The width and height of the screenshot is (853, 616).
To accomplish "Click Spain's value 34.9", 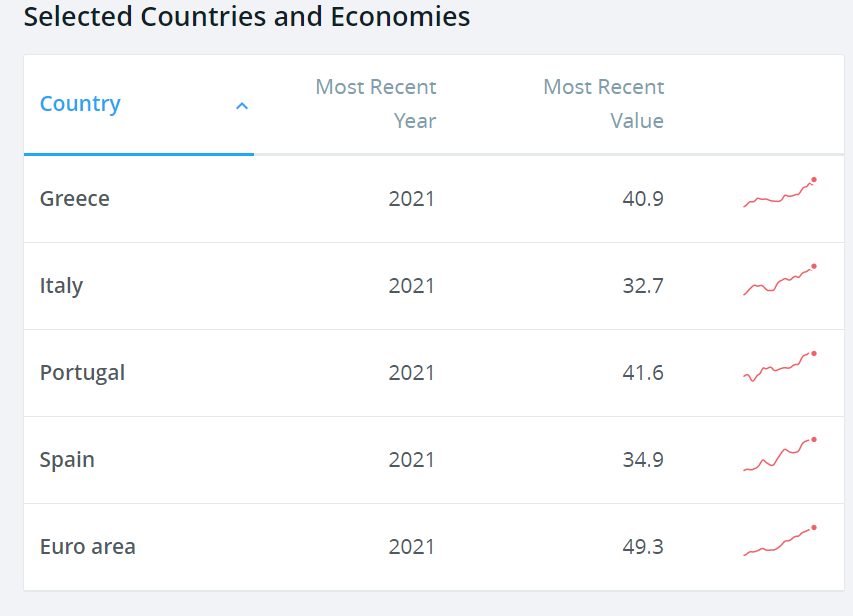I will pyautogui.click(x=642, y=460).
